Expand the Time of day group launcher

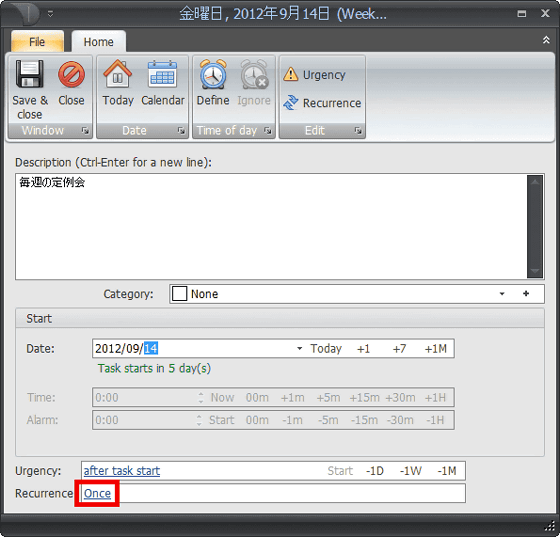(x=268, y=130)
